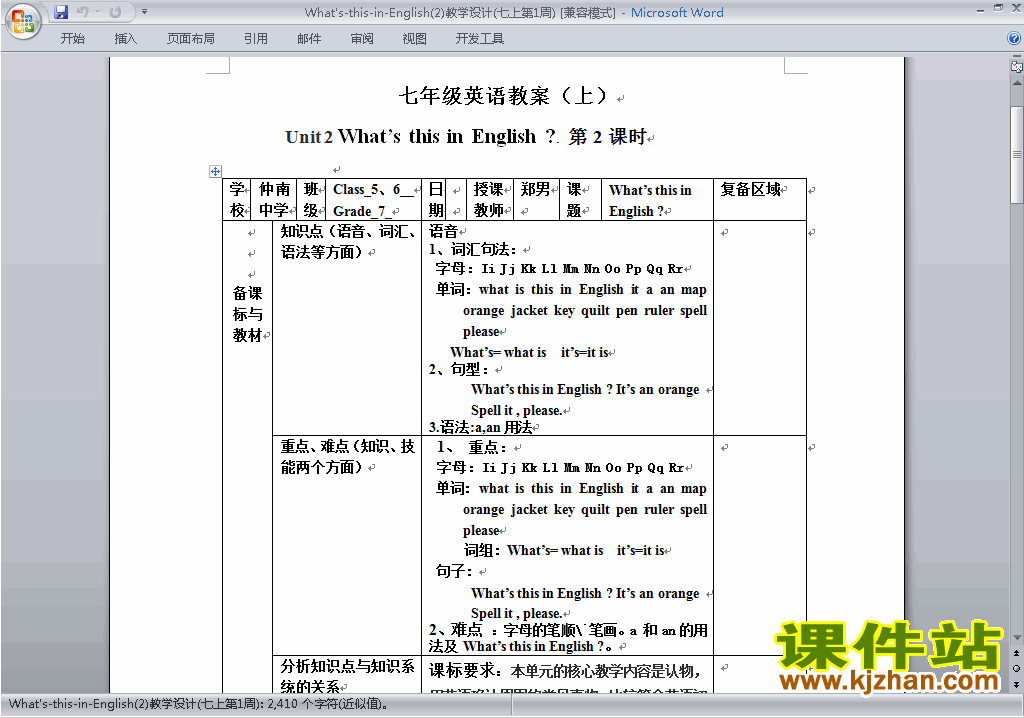The height and width of the screenshot is (718, 1024).
Task: Click the Redo icon in Quick Access toolbar
Action: coord(115,12)
